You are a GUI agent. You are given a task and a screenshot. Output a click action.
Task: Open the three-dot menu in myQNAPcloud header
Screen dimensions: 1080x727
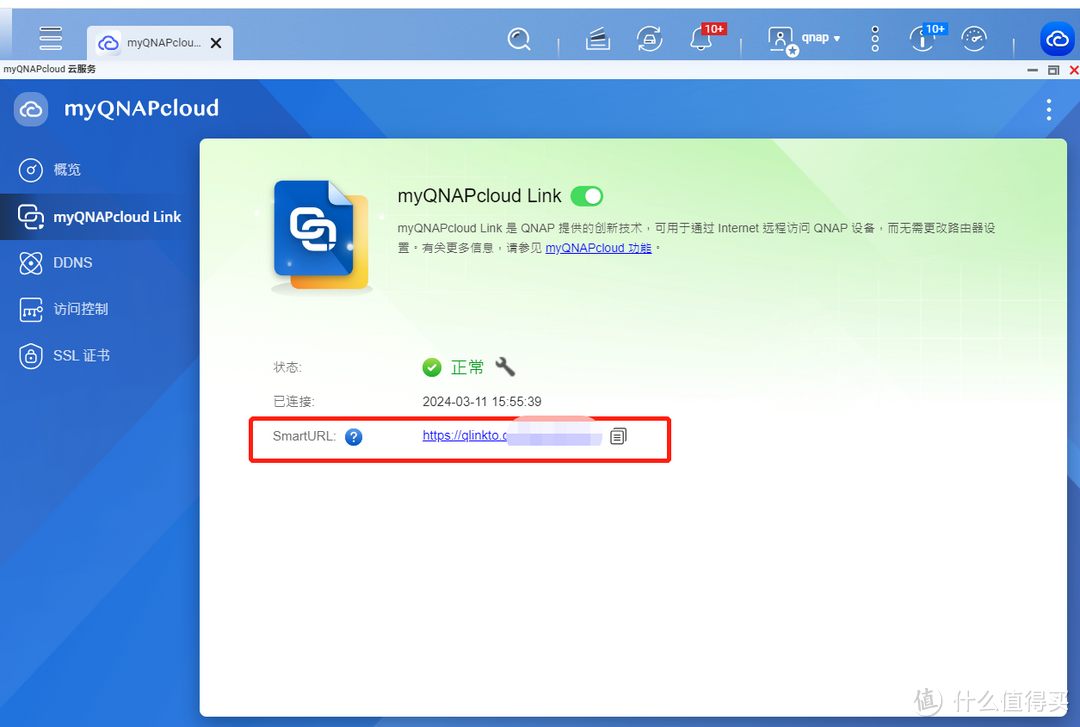tap(1048, 110)
